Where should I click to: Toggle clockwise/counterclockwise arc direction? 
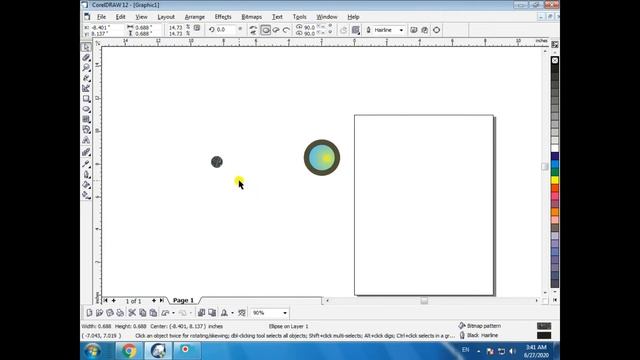click(343, 30)
